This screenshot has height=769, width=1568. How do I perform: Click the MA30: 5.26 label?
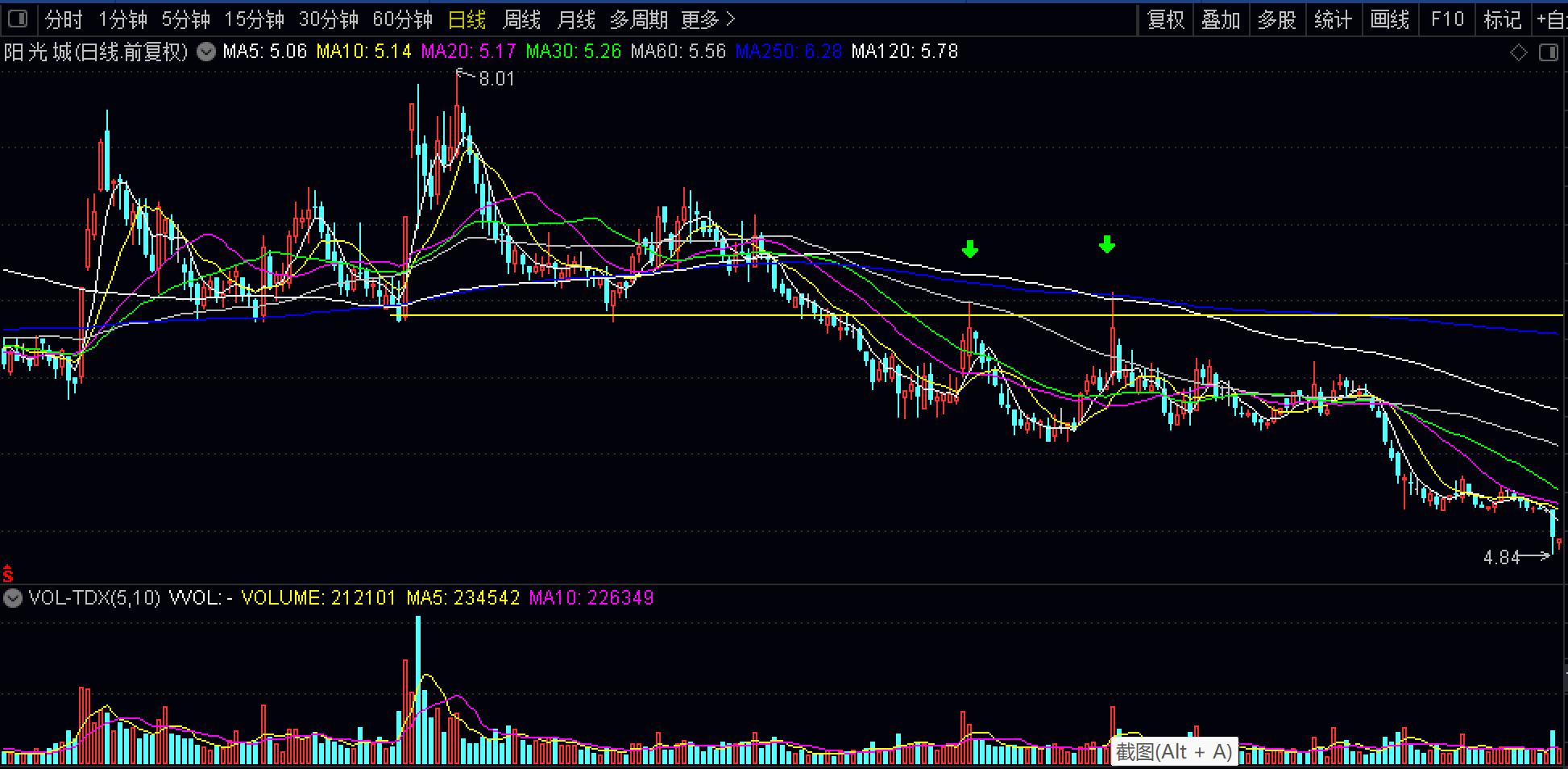574,52
